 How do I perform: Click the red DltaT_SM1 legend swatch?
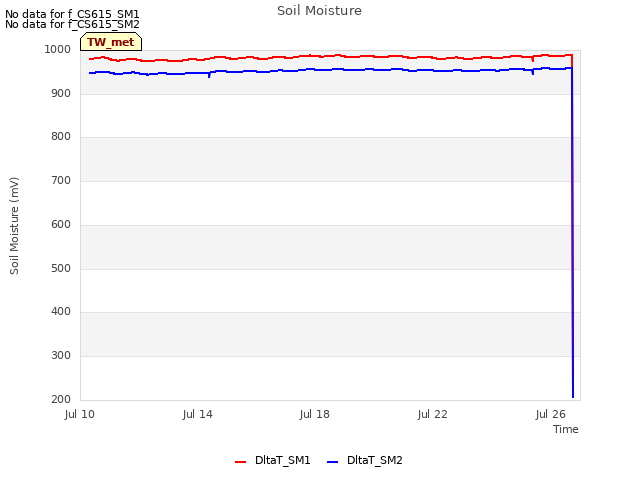[x=240, y=462]
